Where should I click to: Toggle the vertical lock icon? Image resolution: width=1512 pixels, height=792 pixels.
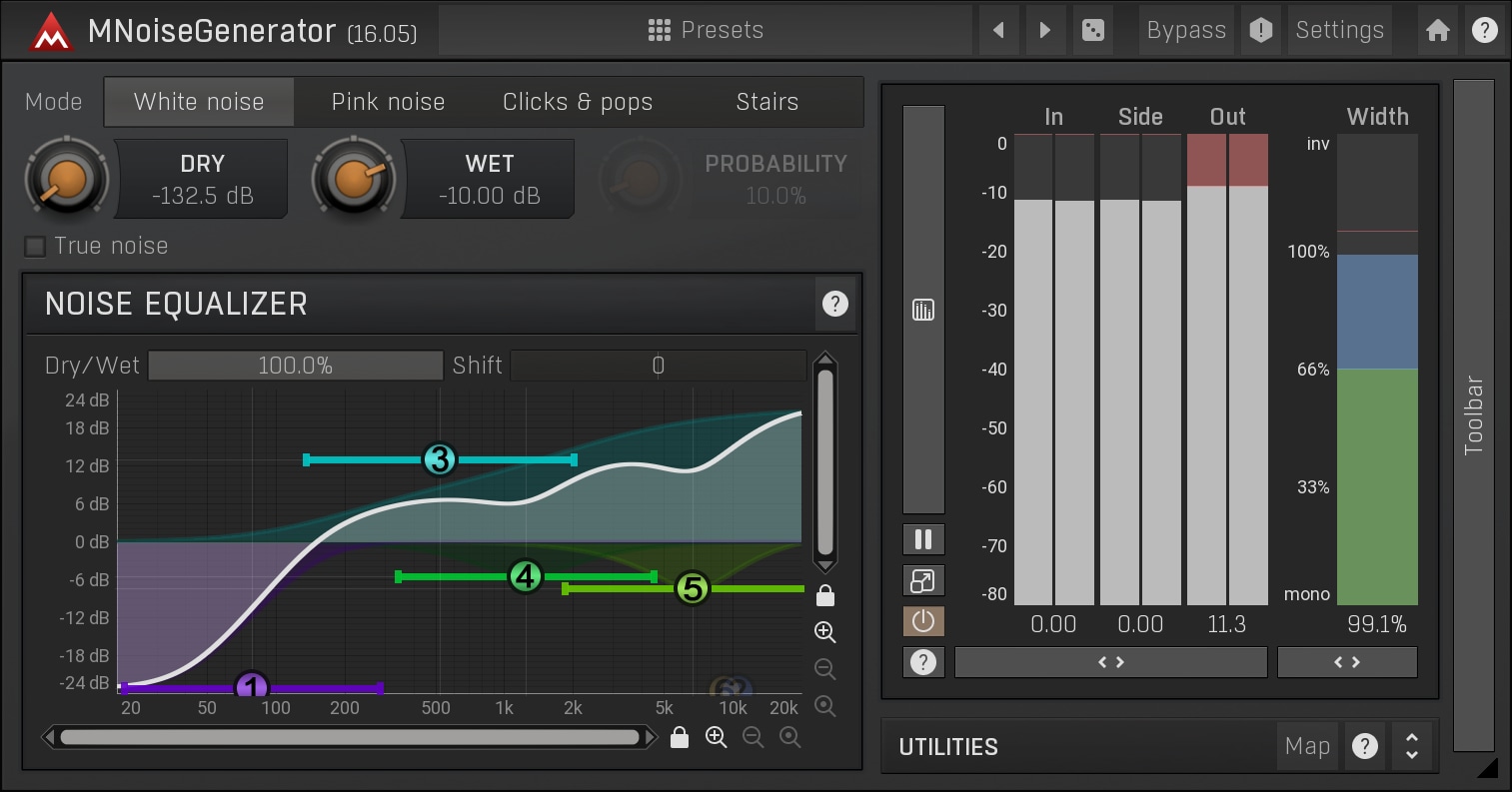click(825, 596)
